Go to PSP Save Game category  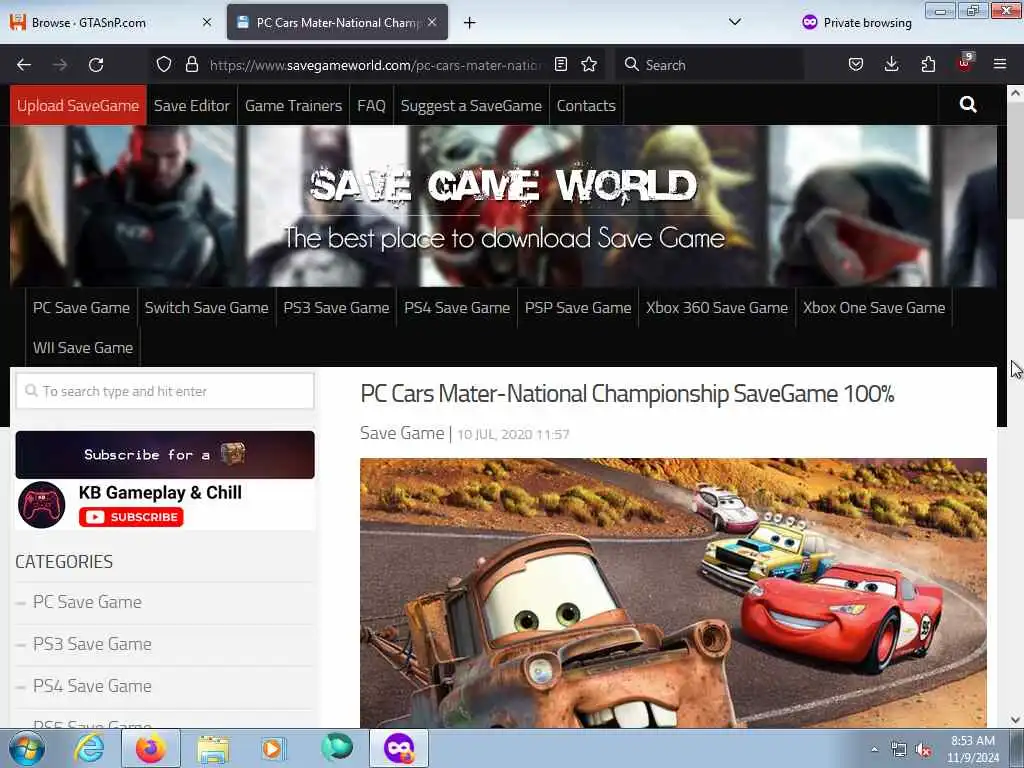click(578, 308)
